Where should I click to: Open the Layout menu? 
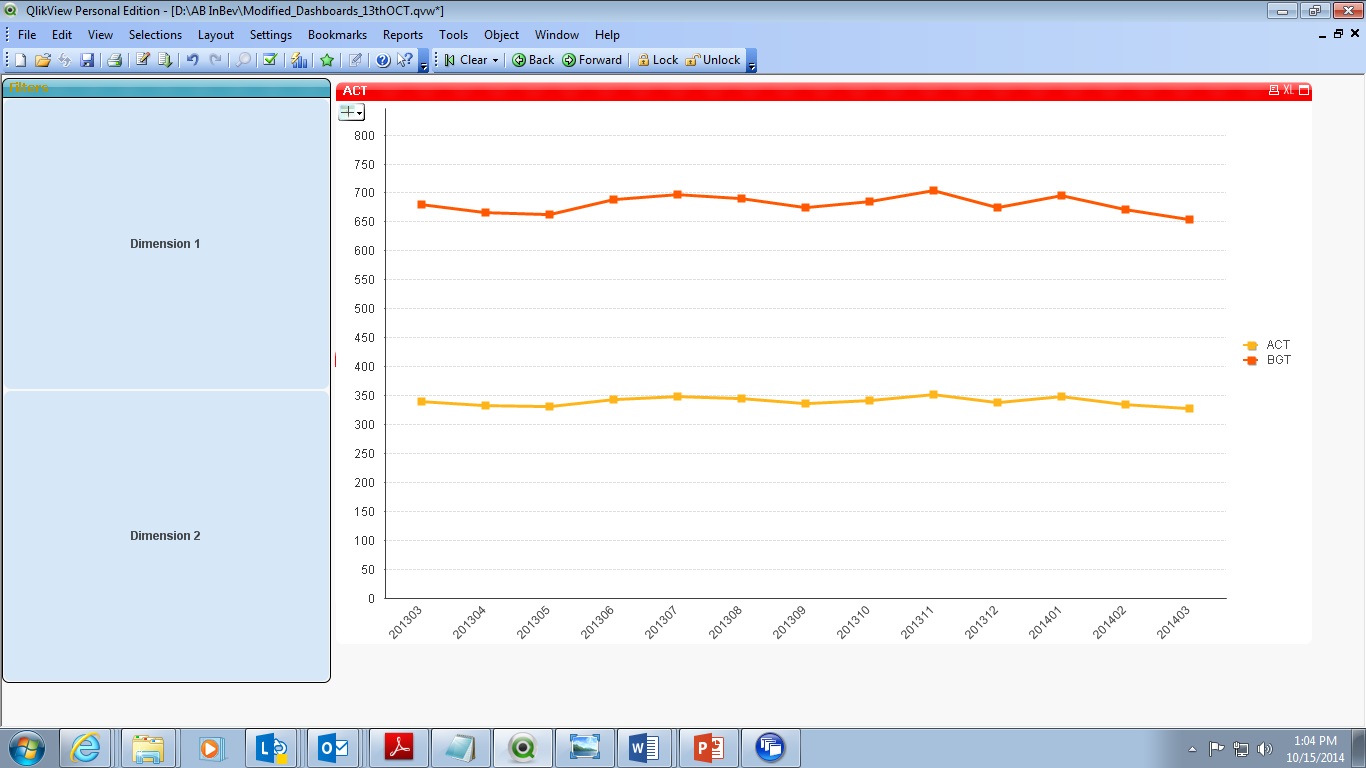[215, 34]
